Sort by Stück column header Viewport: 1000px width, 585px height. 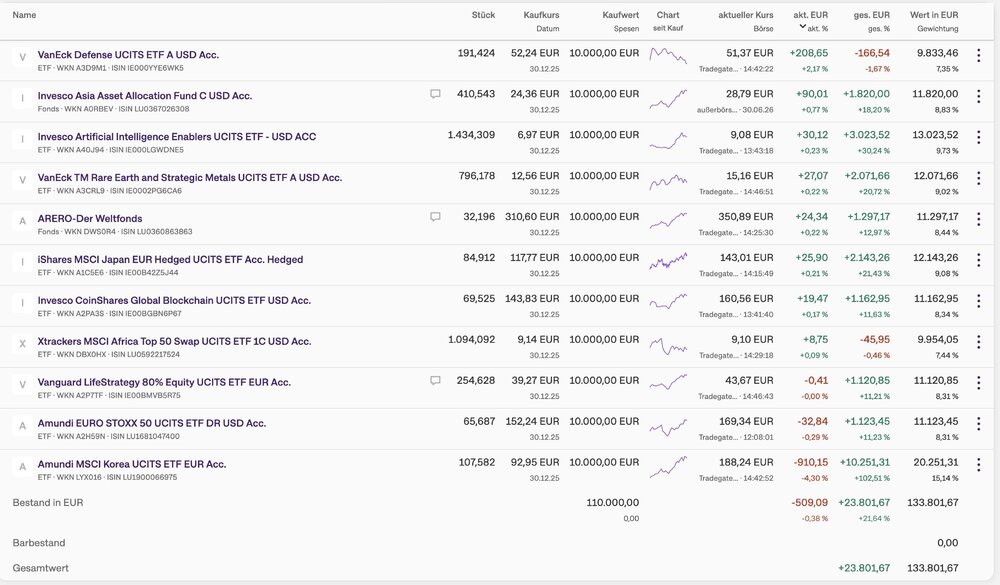[483, 15]
